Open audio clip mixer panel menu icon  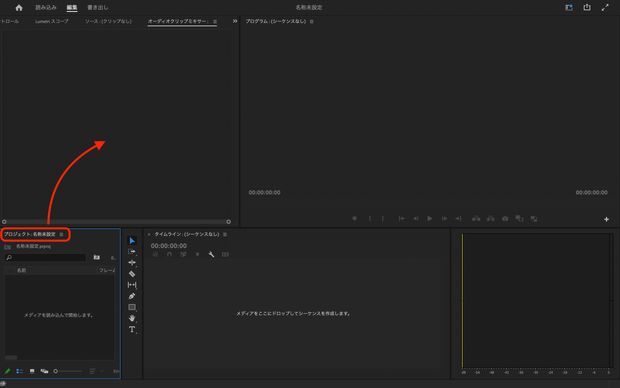(x=215, y=21)
